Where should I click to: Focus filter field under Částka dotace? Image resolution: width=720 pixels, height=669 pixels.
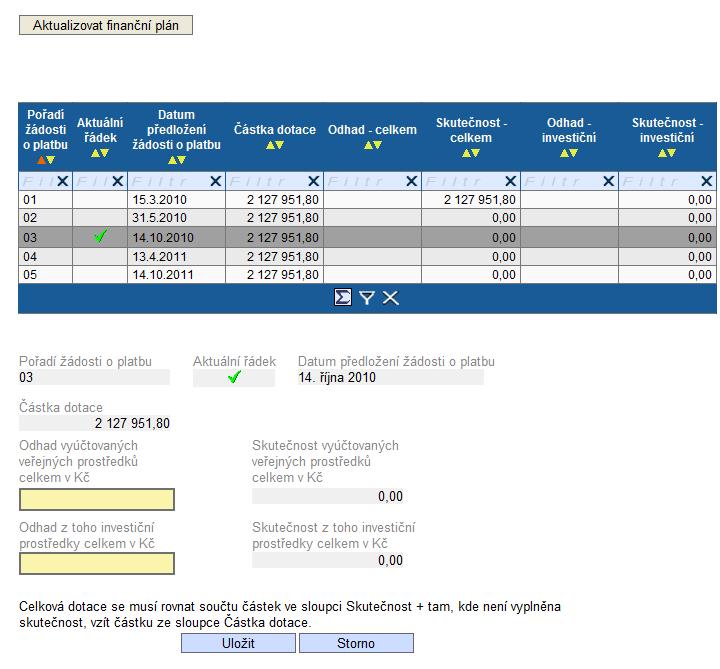(267, 181)
